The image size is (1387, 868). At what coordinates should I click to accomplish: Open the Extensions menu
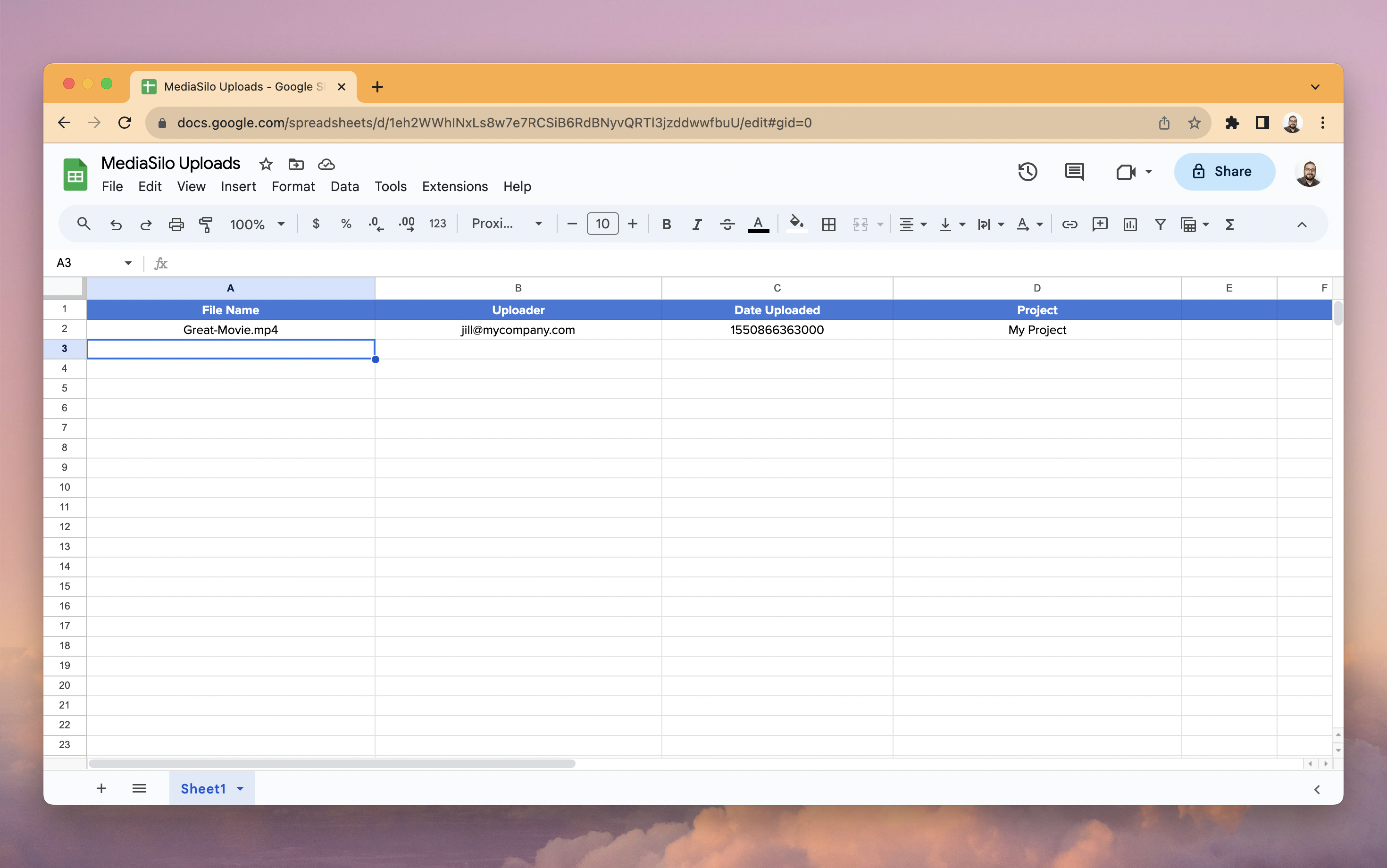pos(455,187)
